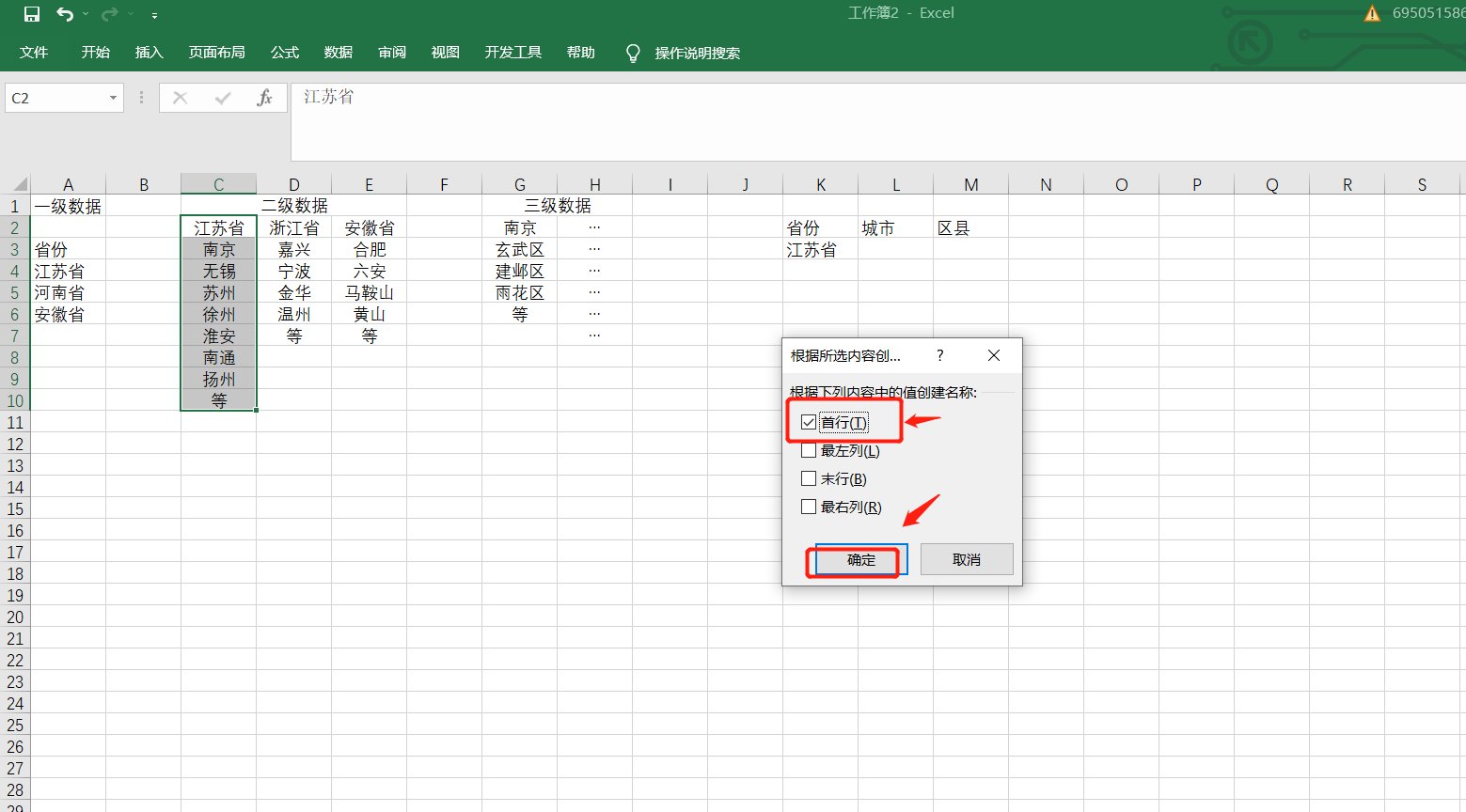The height and width of the screenshot is (812, 1466).
Task: Uncheck the 首行(T) checkbox
Action: (x=809, y=422)
